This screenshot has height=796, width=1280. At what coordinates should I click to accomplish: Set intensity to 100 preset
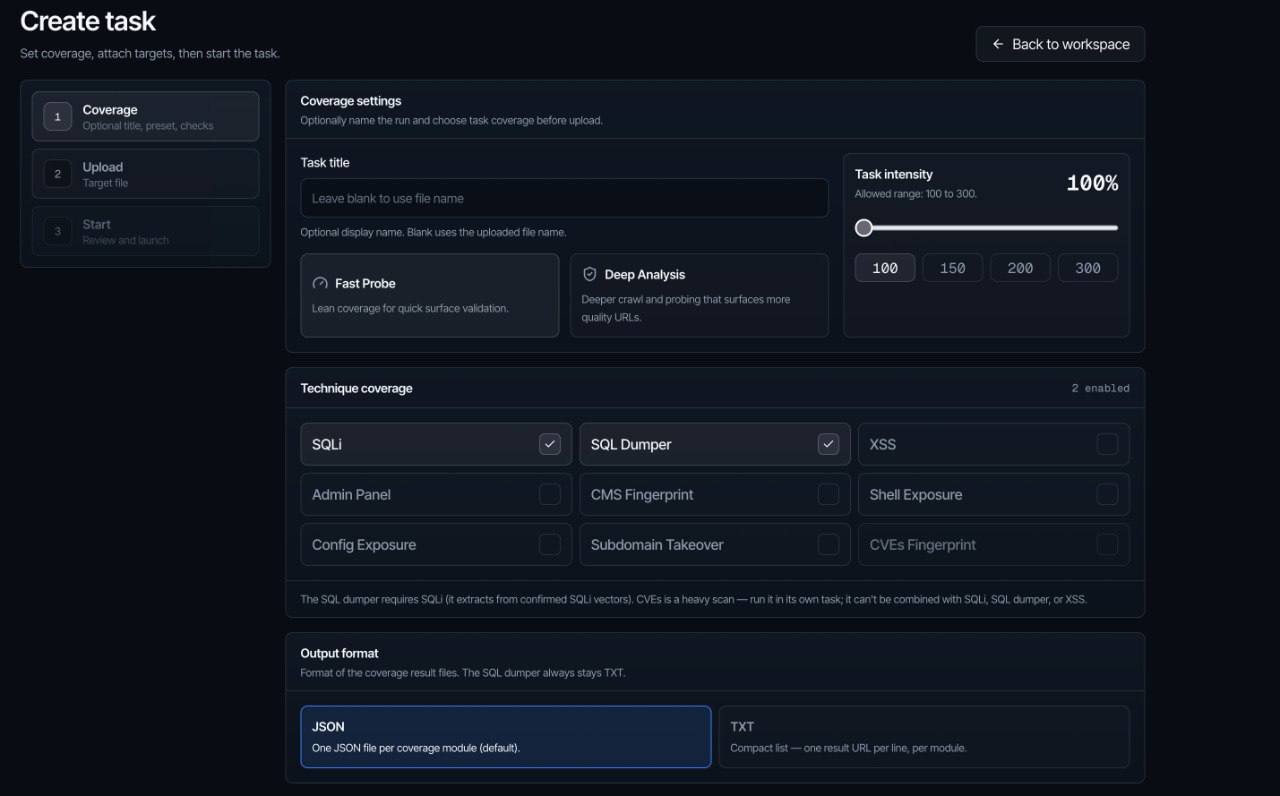885,268
